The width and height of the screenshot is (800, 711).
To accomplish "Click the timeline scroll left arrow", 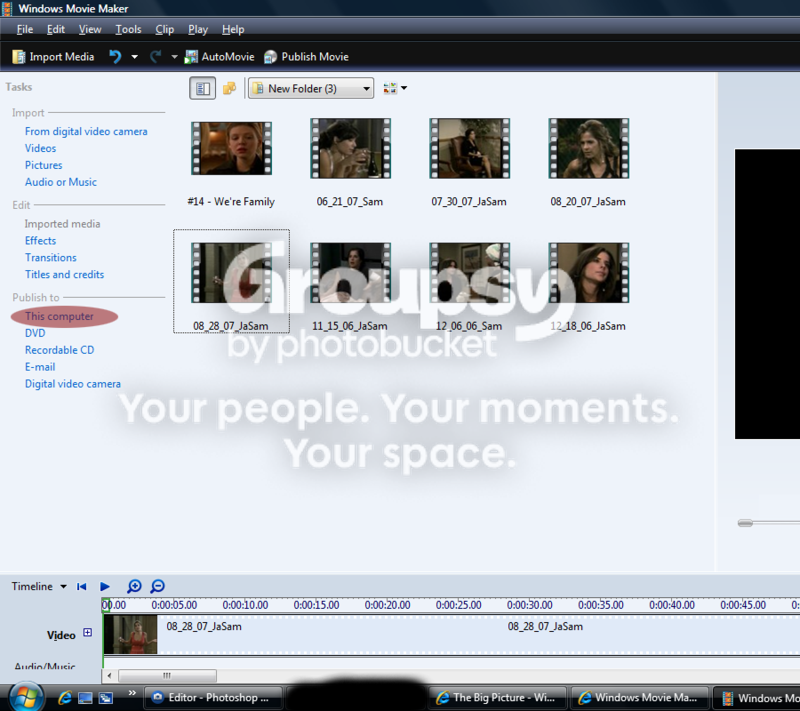I will click(109, 676).
